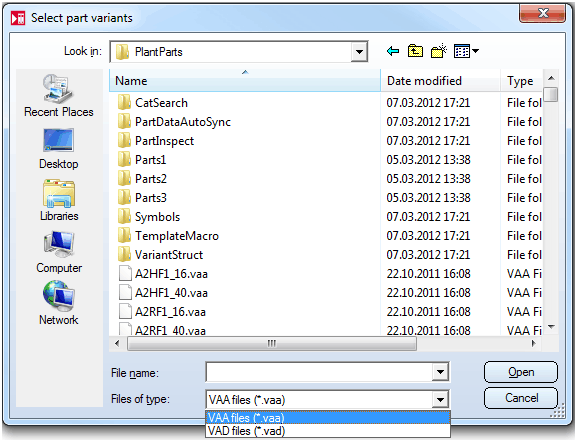Click the horizontal scrollbar thumb
576x441 pixels.
coord(272,344)
